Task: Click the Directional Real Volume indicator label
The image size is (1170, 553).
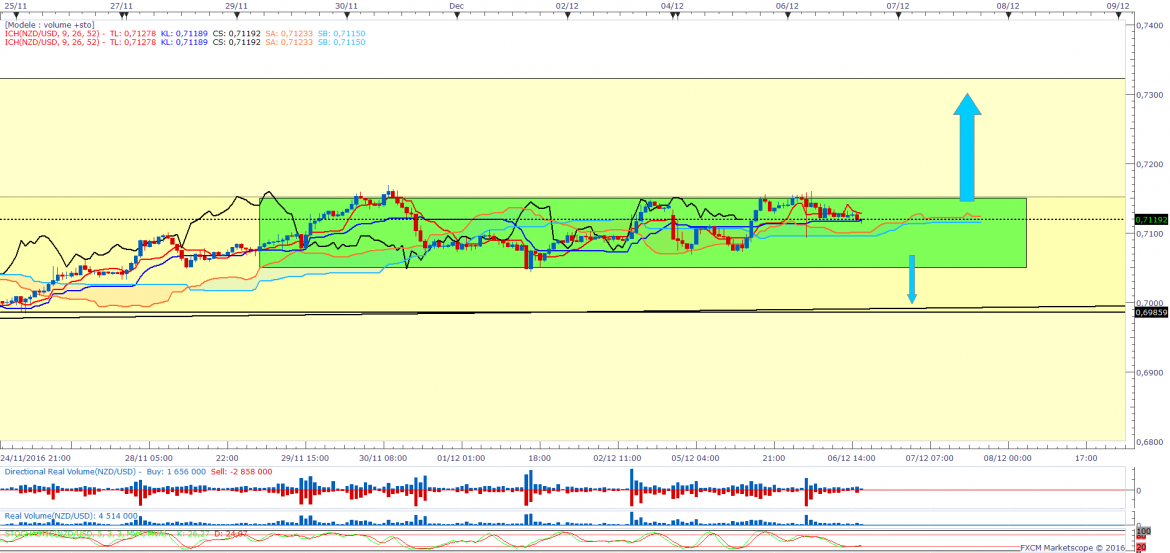Action: click(66, 470)
